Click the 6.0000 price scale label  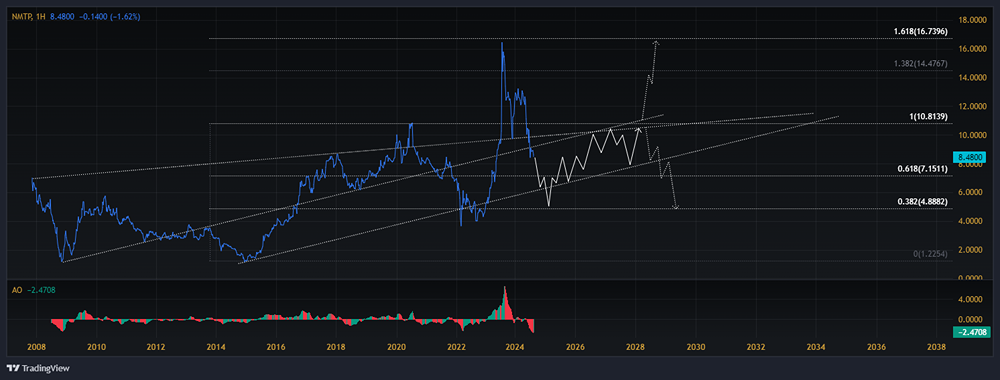(x=971, y=193)
